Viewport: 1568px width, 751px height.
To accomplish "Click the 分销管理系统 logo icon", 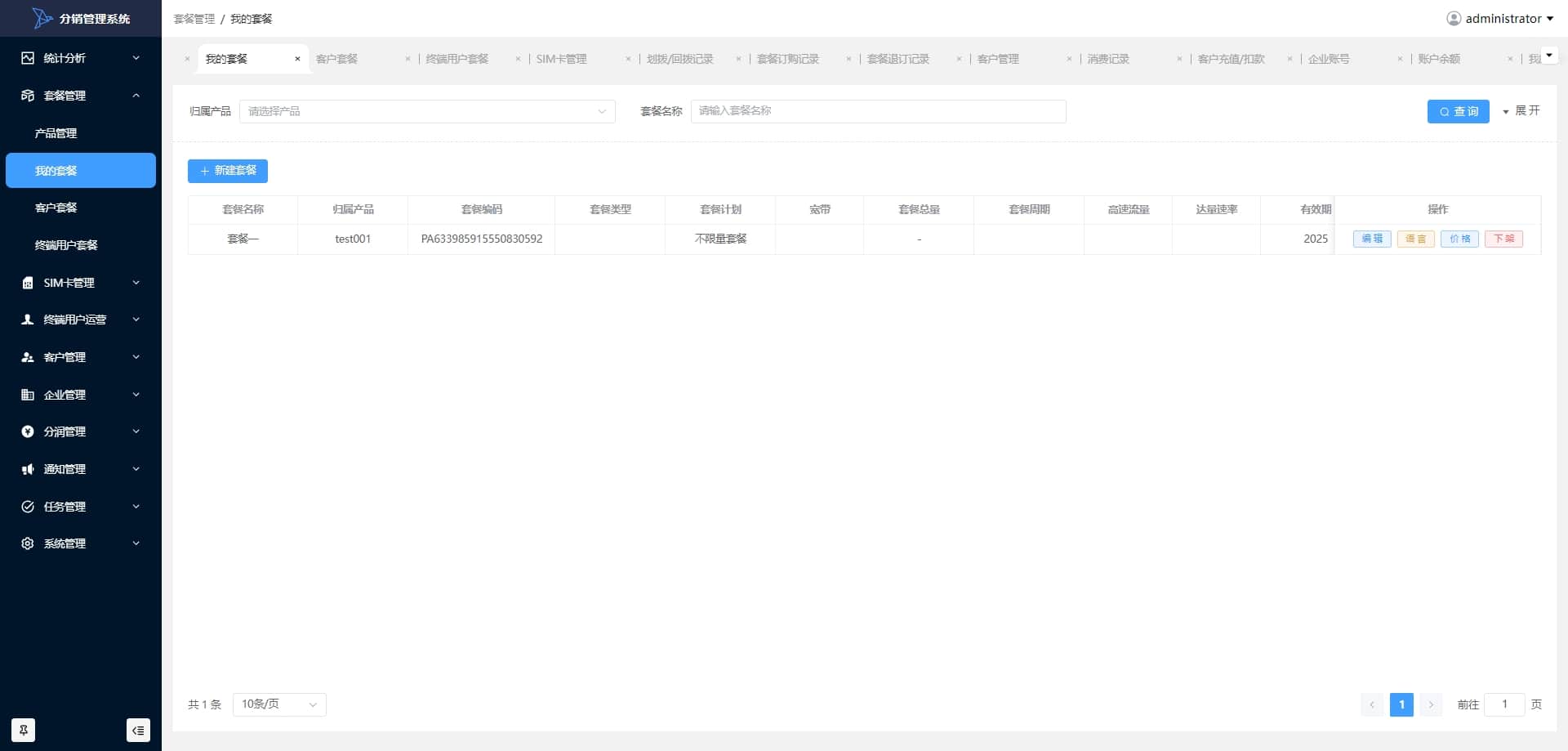I will tap(42, 18).
